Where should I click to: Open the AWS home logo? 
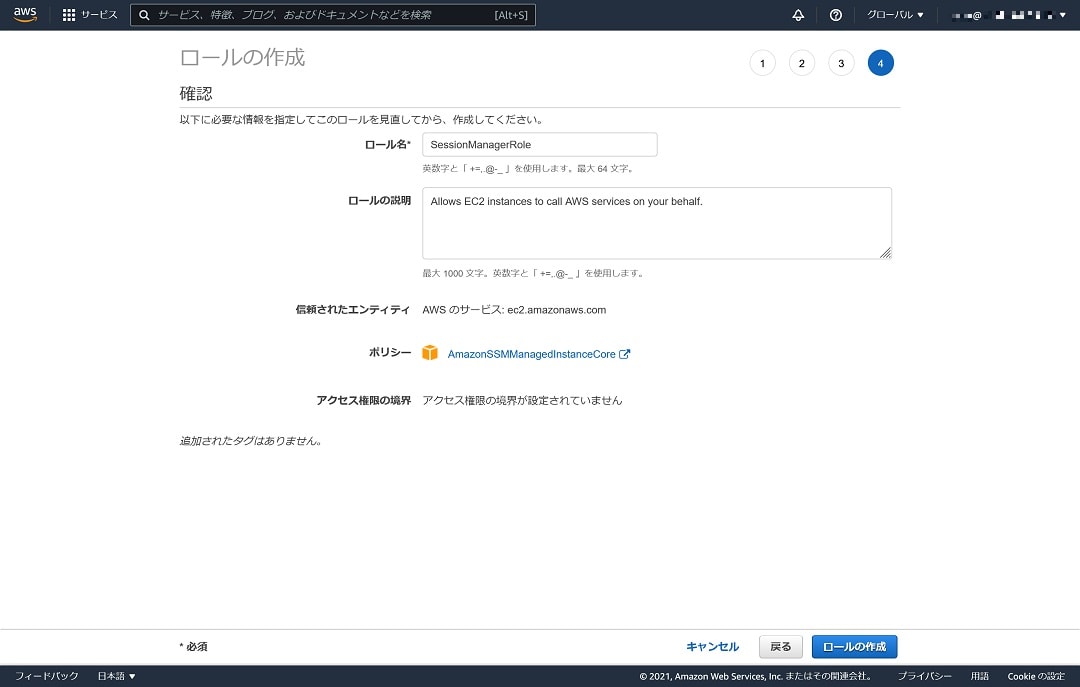pos(25,14)
